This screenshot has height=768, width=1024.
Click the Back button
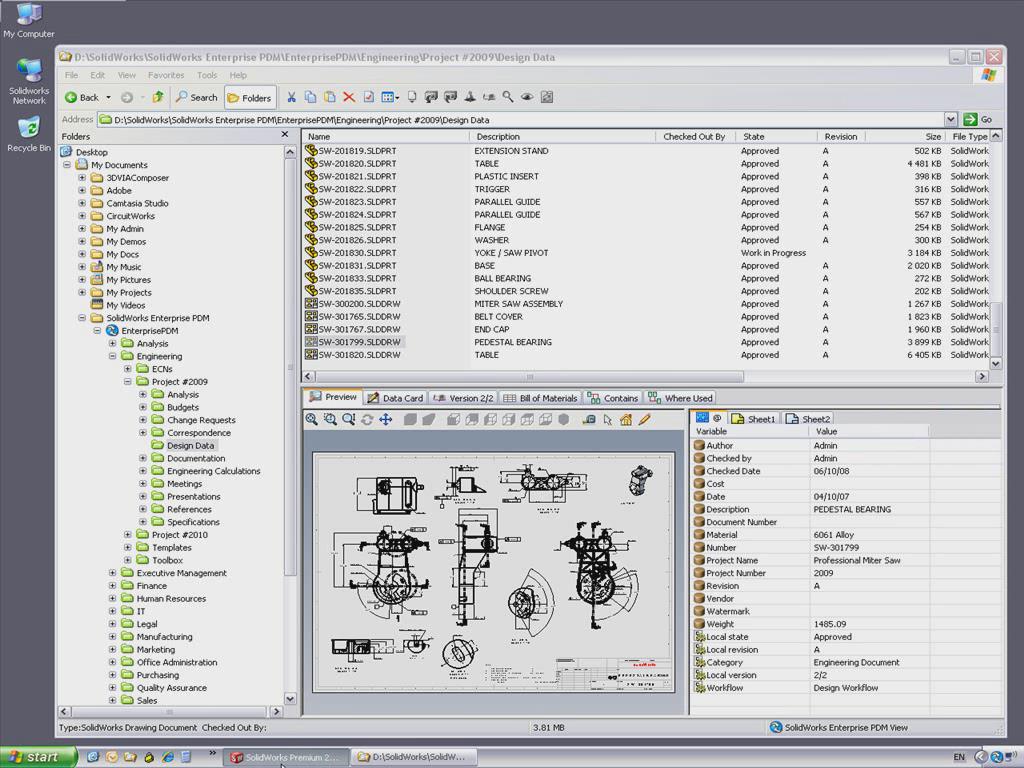pos(82,97)
